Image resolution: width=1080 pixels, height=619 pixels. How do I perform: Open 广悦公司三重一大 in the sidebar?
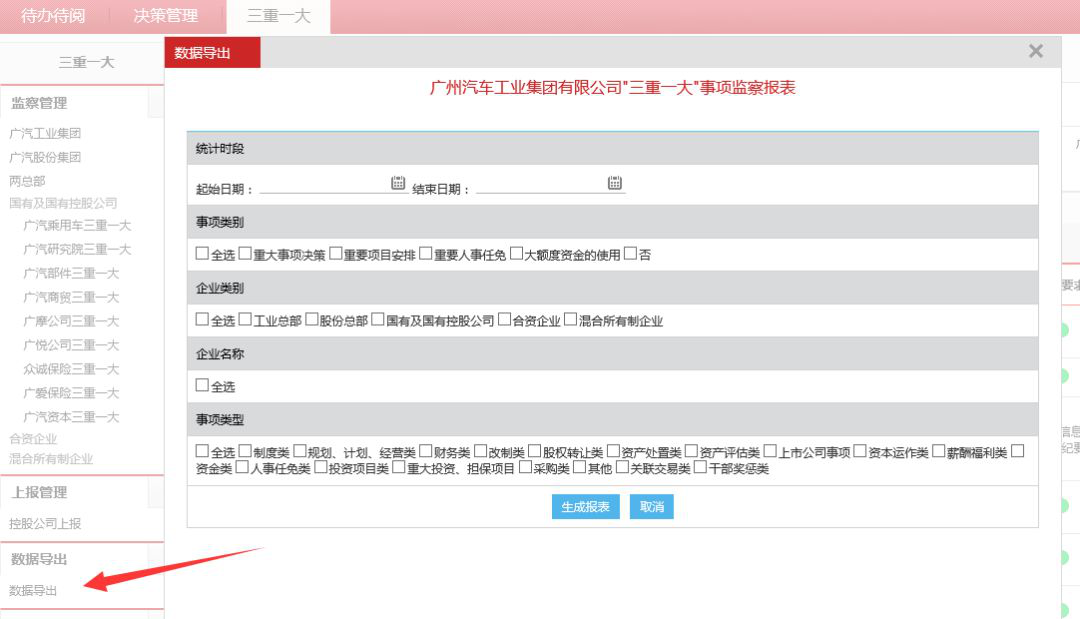(x=71, y=345)
